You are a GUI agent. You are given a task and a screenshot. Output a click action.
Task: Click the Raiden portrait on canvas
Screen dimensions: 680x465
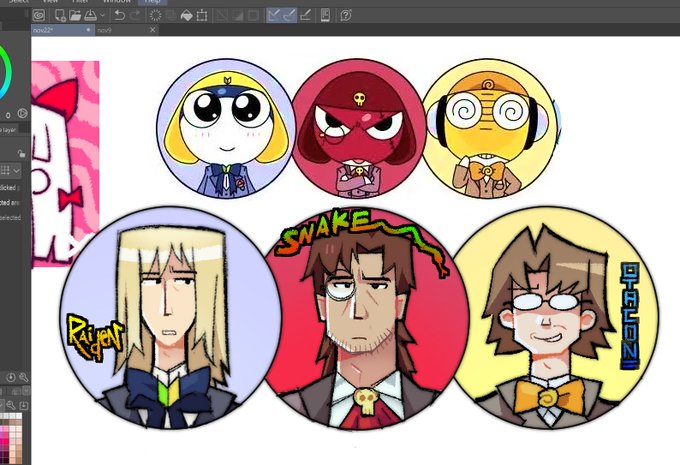point(170,318)
